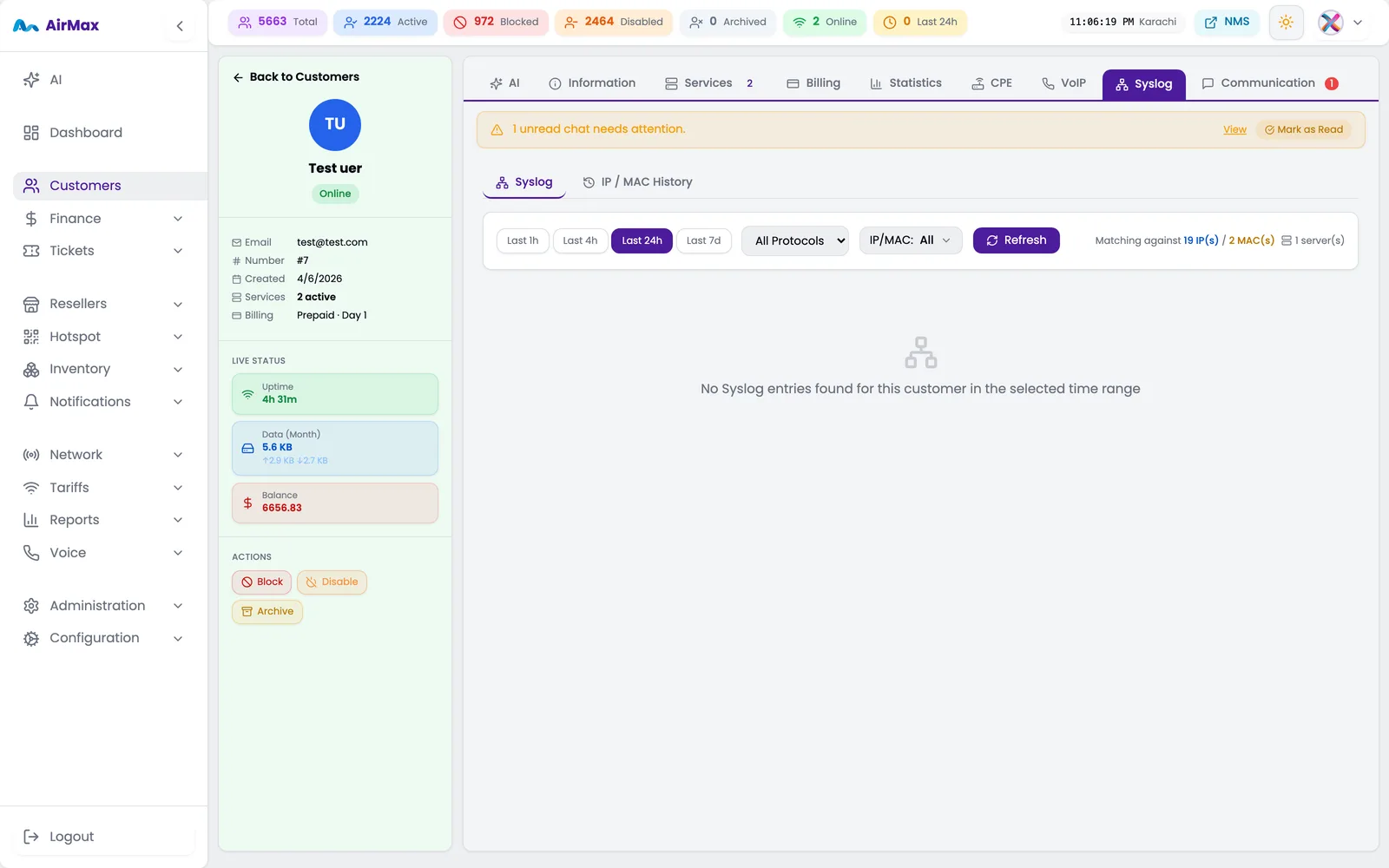Open the Information tab
The height and width of the screenshot is (868, 1389).
point(592,83)
